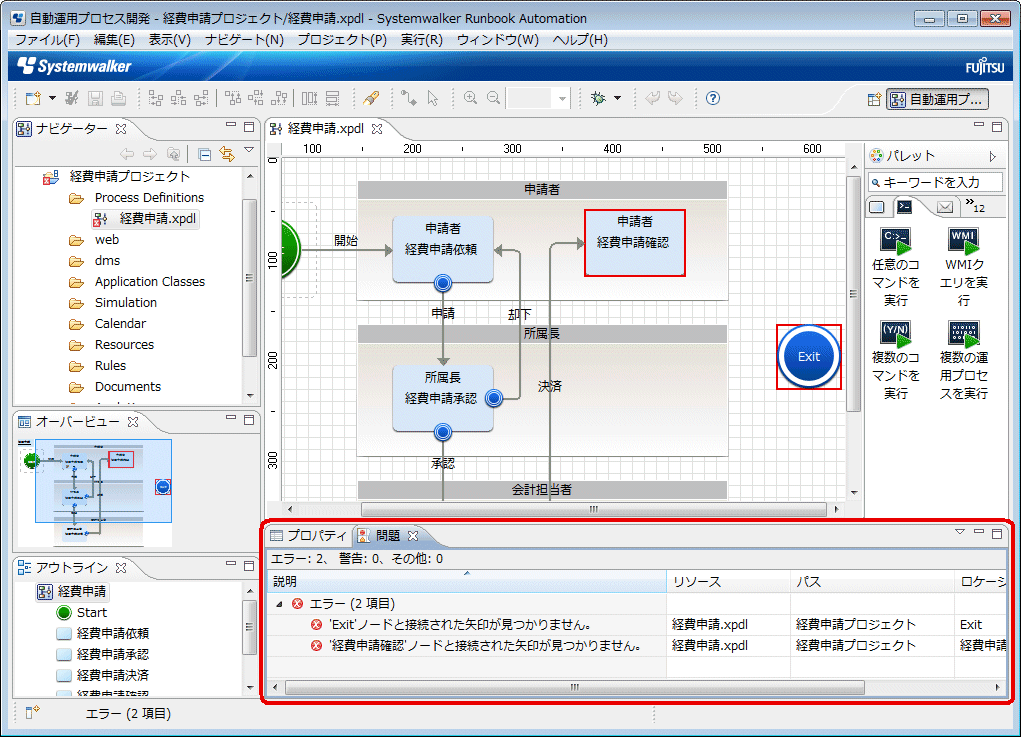1021x737 pixels.
Task: Toggle Link with Editor in ナビゲーター
Action: pyautogui.click(x=227, y=154)
